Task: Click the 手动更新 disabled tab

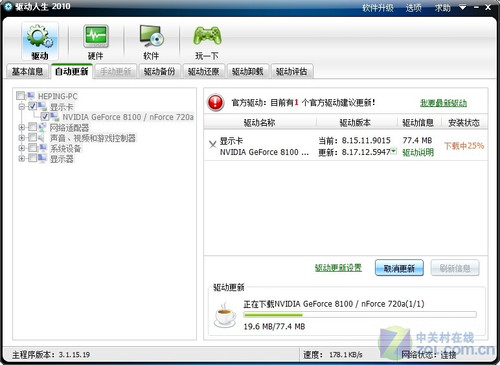Action: (x=116, y=71)
